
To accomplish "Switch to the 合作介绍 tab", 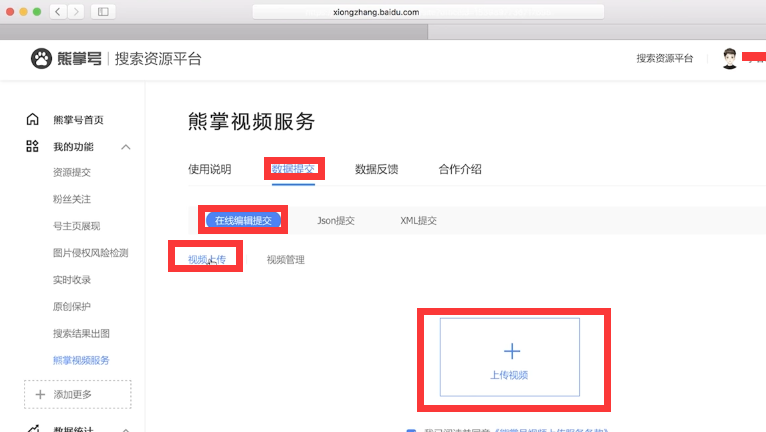I will click(460, 169).
